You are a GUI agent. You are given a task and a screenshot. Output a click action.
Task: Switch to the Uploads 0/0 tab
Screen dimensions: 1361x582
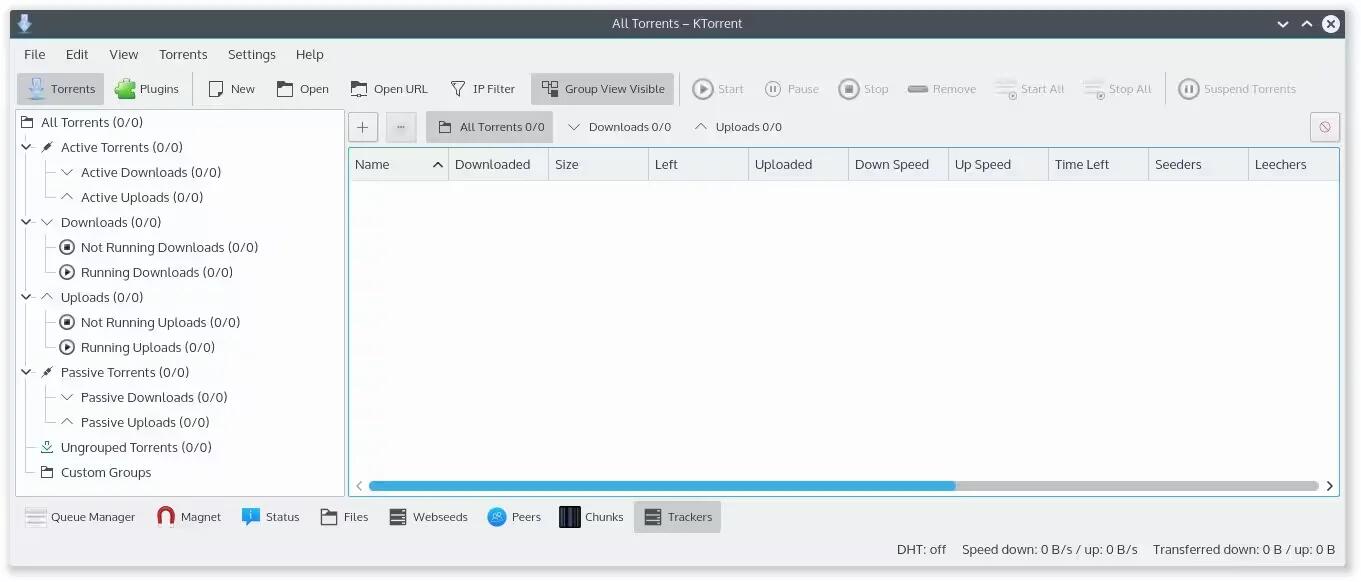[738, 127]
